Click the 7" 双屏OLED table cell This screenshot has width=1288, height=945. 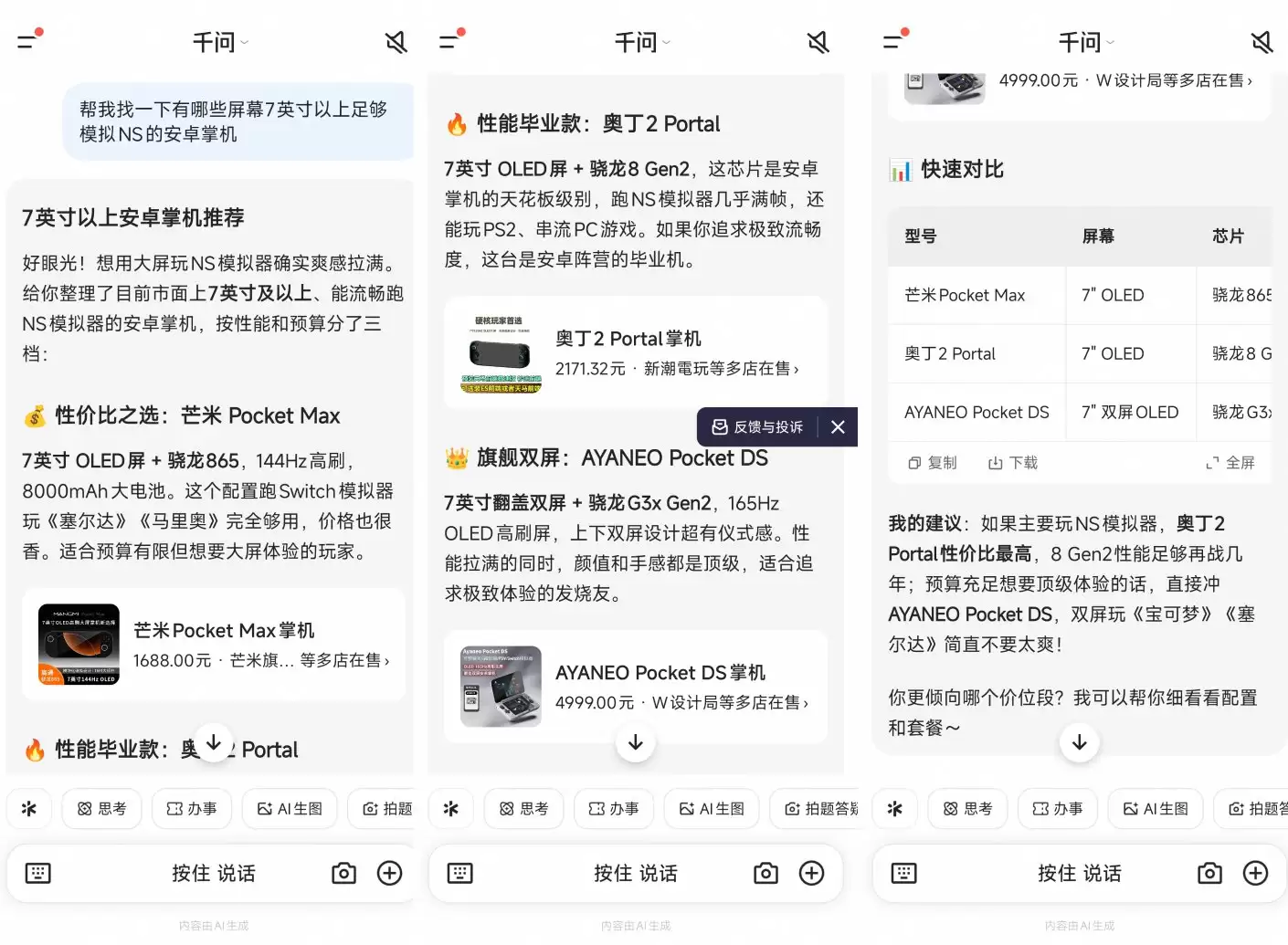click(x=1130, y=412)
